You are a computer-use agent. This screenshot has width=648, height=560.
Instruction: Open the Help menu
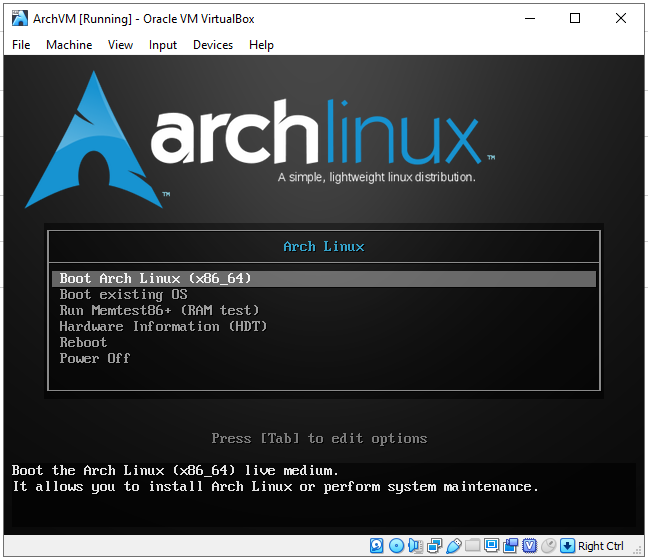[x=261, y=45]
